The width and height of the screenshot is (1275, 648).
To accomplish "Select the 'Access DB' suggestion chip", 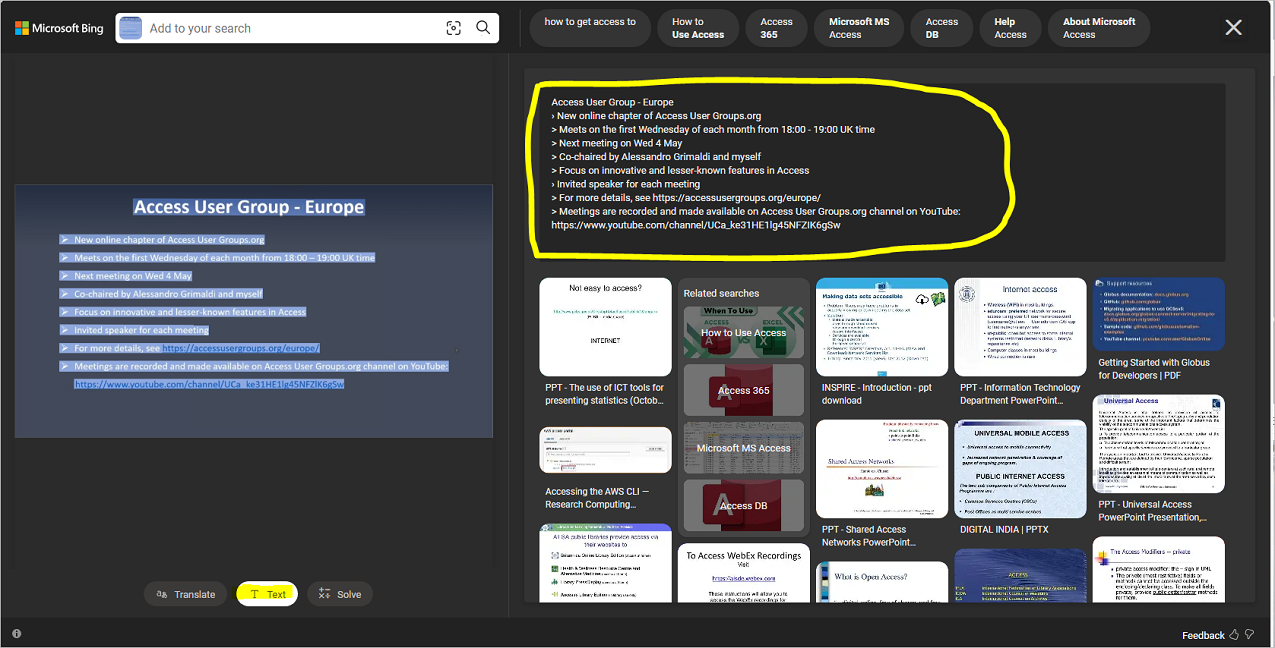I will (x=941, y=28).
